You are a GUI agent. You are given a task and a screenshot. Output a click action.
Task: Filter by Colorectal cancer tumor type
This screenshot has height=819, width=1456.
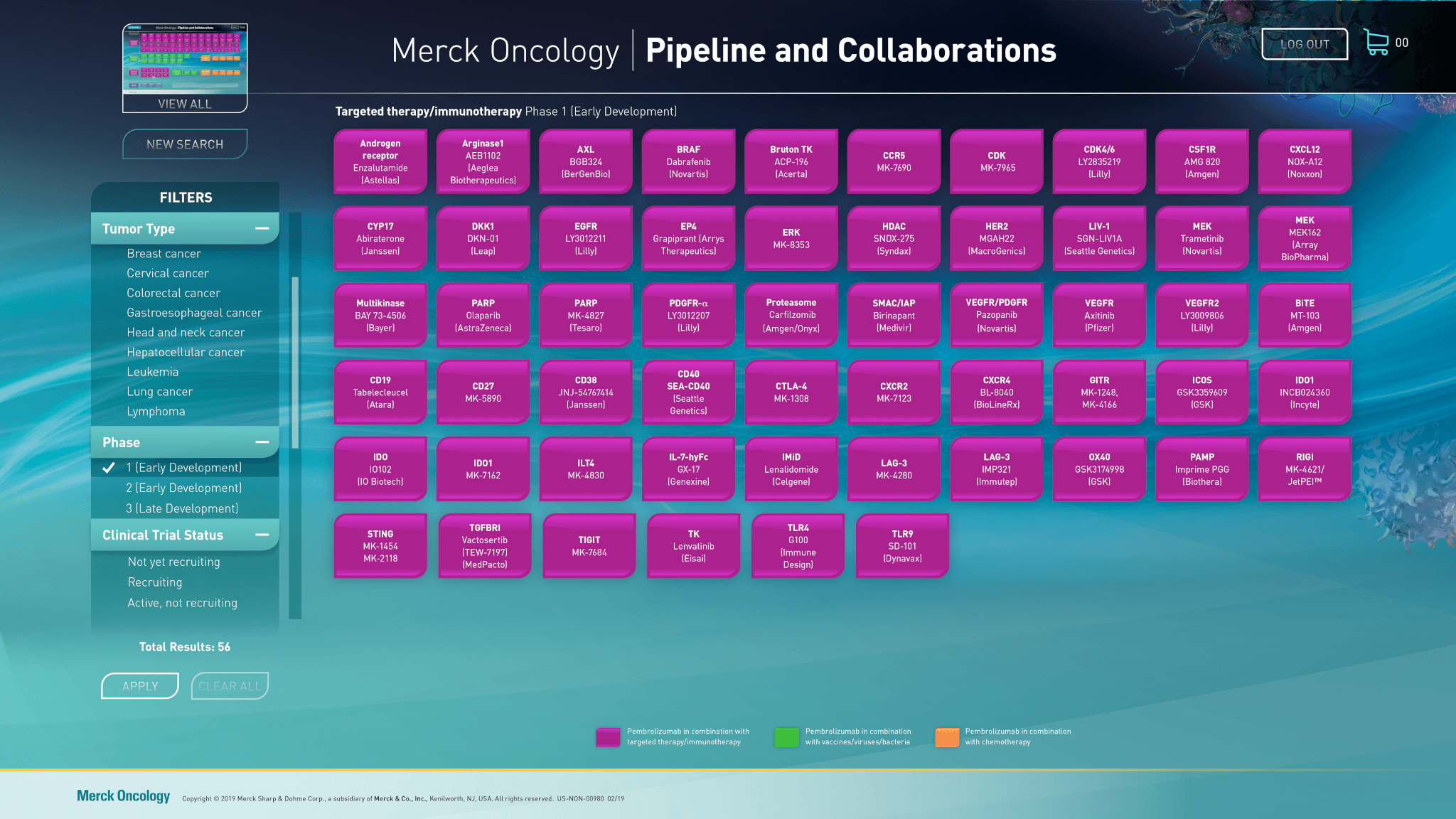(x=173, y=294)
